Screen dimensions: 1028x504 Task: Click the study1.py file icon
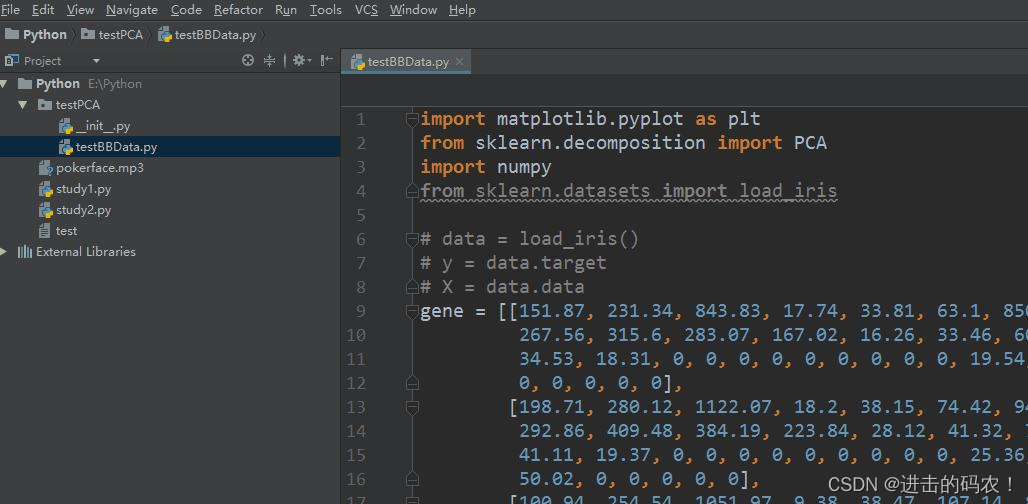click(45, 189)
